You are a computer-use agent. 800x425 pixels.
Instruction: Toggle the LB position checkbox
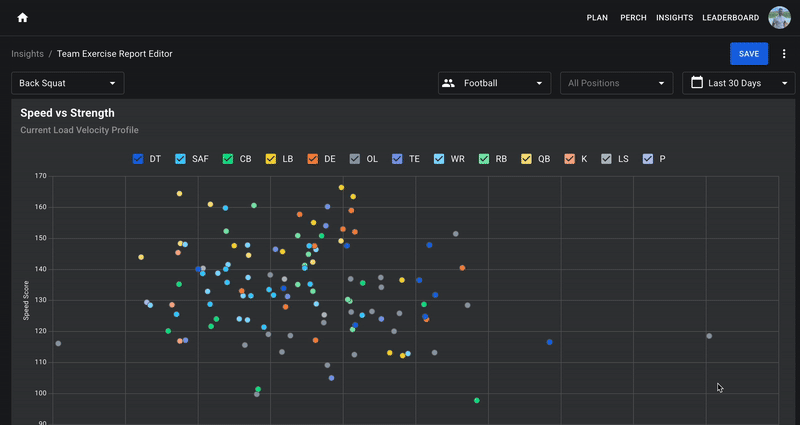tap(270, 159)
